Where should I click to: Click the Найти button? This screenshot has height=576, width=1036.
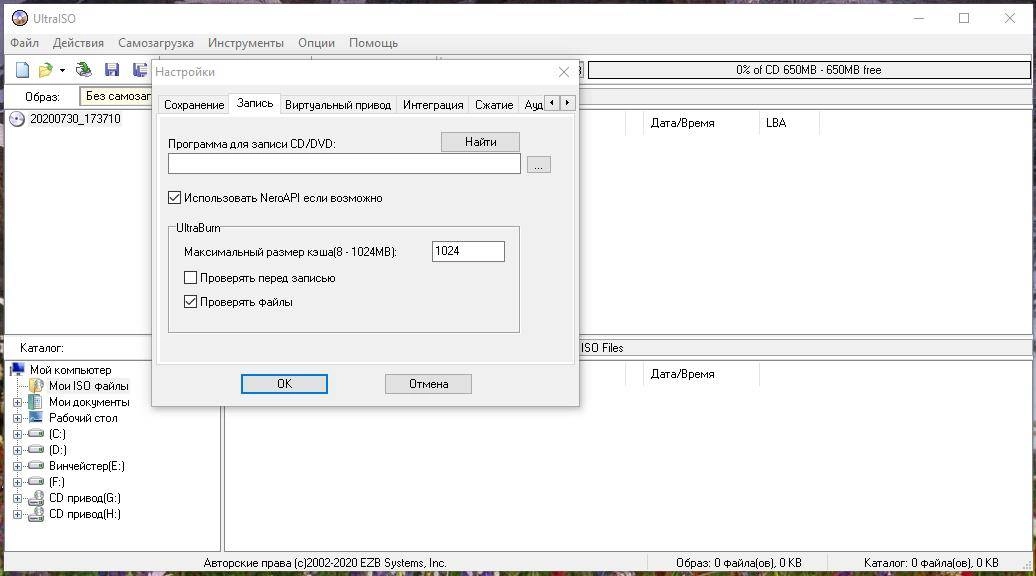click(x=480, y=142)
